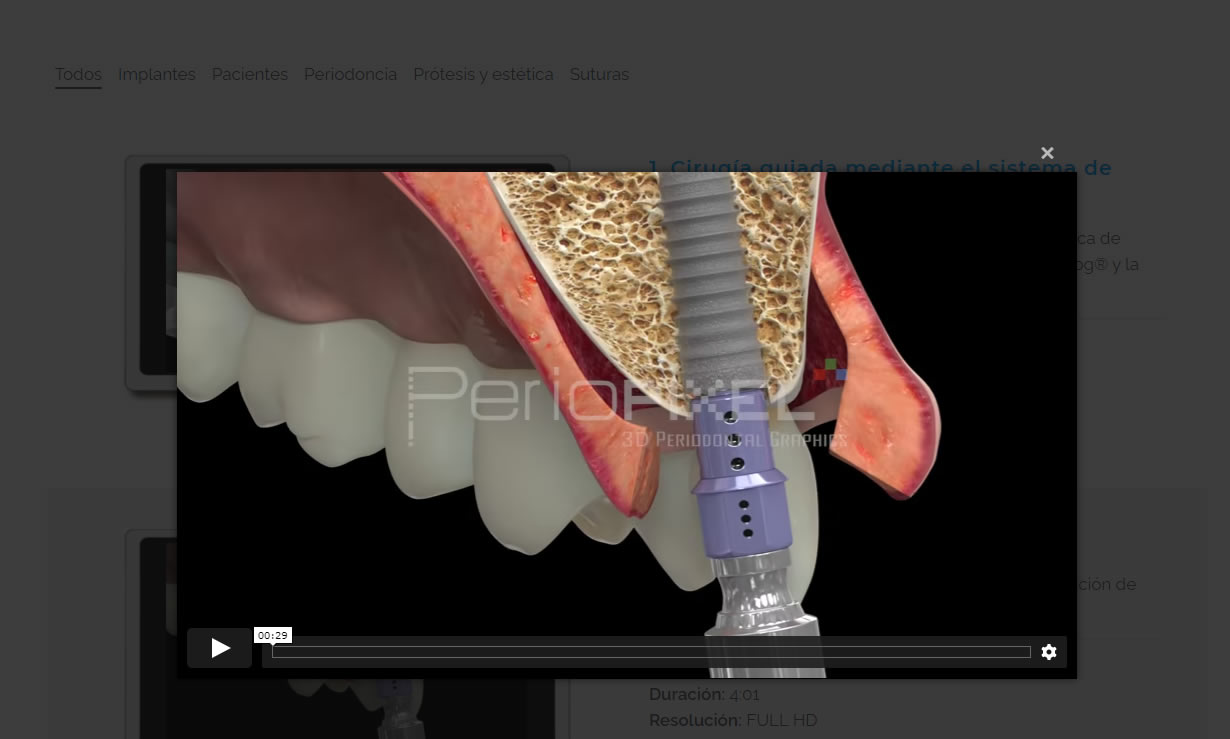Seek along the video progress bar

pos(651,652)
